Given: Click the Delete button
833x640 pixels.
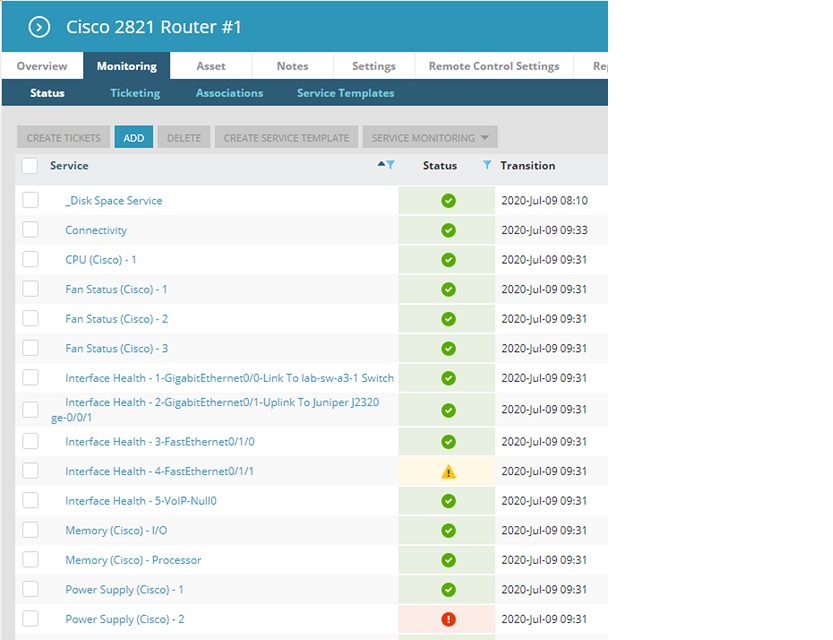Looking at the screenshot, I should coord(184,138).
